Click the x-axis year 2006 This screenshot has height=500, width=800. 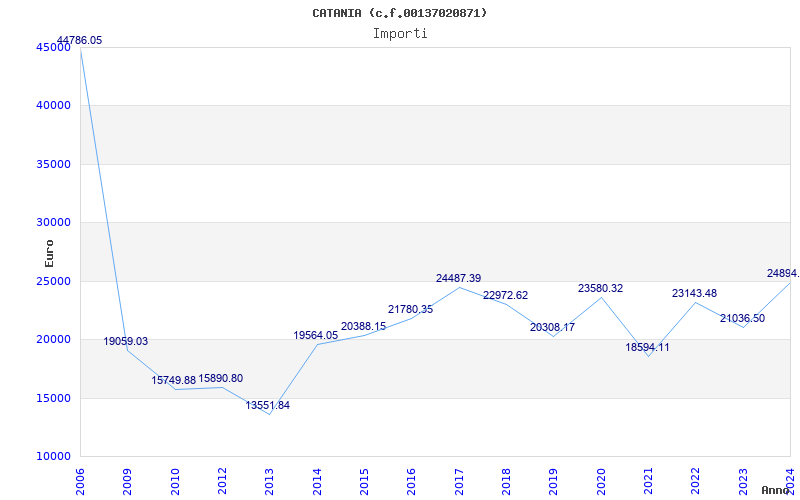[x=80, y=481]
